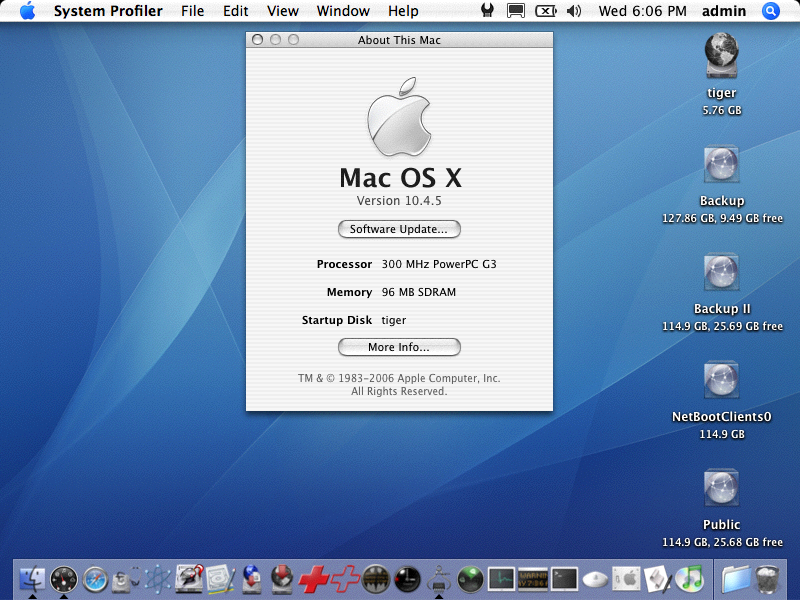Click the More Info... button

click(399, 347)
